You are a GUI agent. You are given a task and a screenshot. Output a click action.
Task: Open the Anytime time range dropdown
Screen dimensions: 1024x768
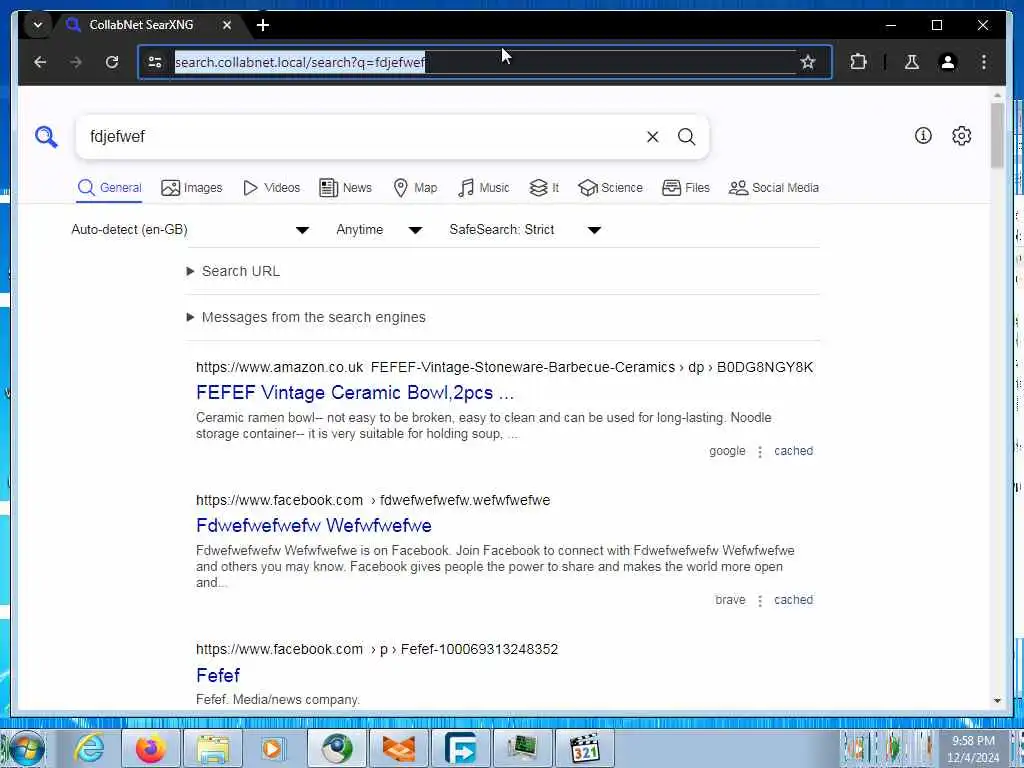379,230
